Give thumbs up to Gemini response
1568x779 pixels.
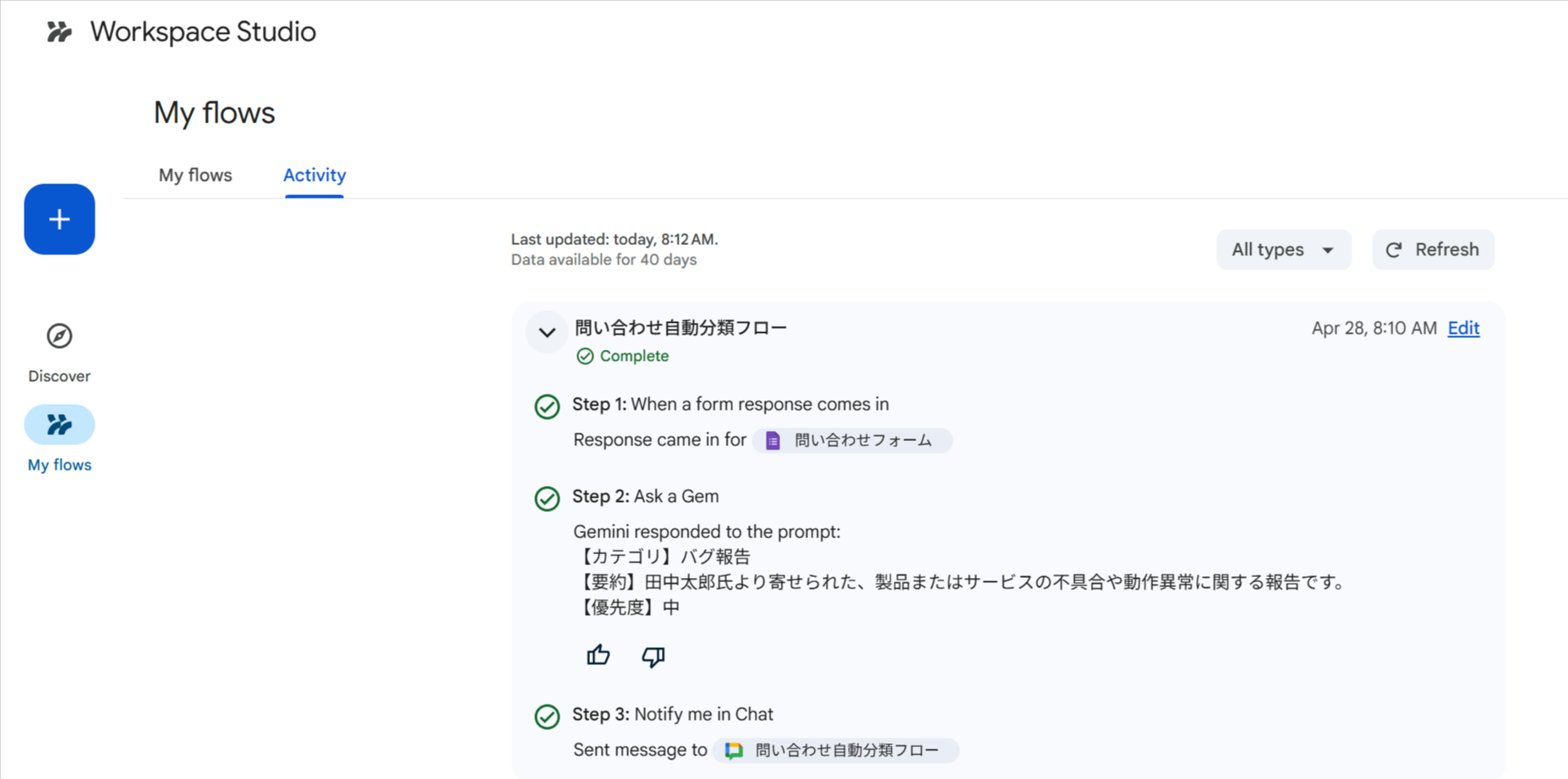coord(598,656)
